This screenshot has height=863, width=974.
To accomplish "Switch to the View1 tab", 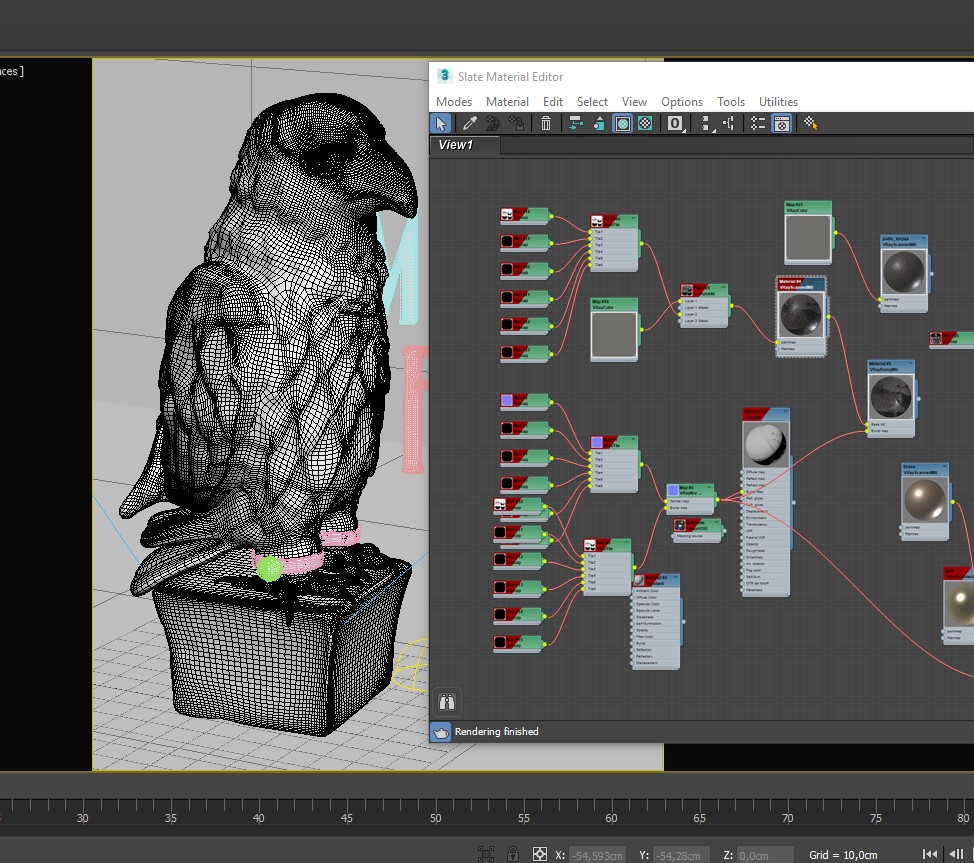I will (x=456, y=145).
